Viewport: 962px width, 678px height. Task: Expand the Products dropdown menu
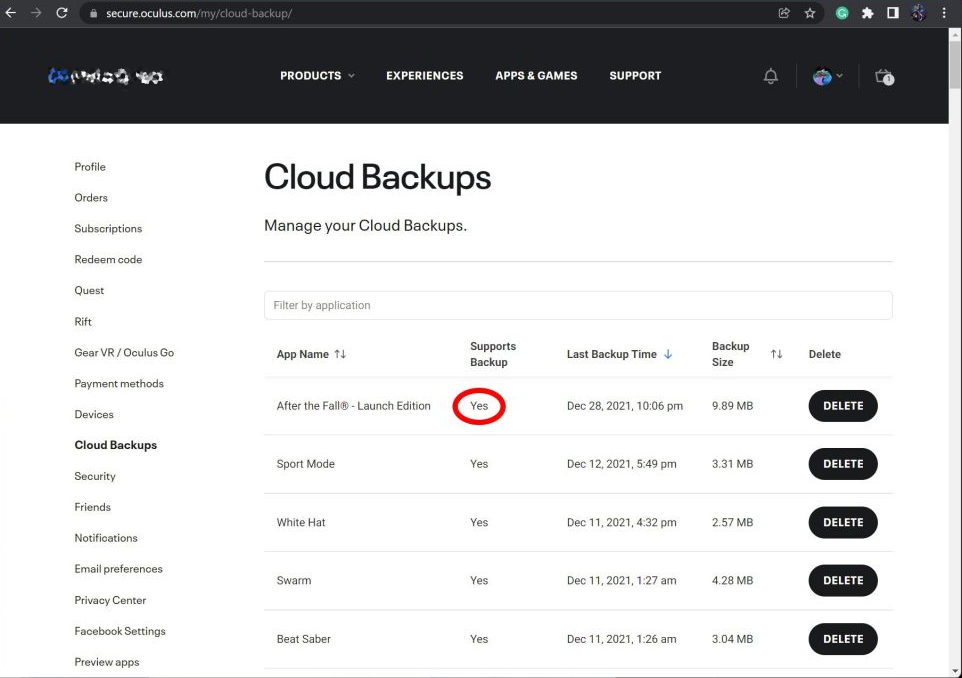(x=316, y=76)
